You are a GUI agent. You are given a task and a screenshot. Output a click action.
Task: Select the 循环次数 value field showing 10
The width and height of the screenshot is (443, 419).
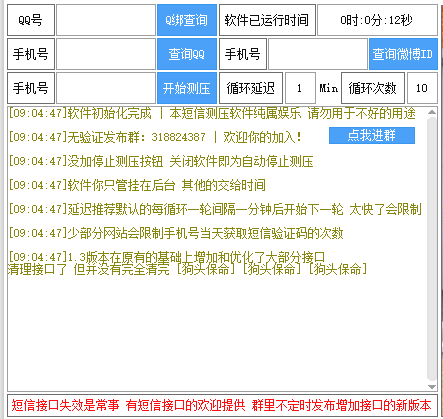coord(422,88)
